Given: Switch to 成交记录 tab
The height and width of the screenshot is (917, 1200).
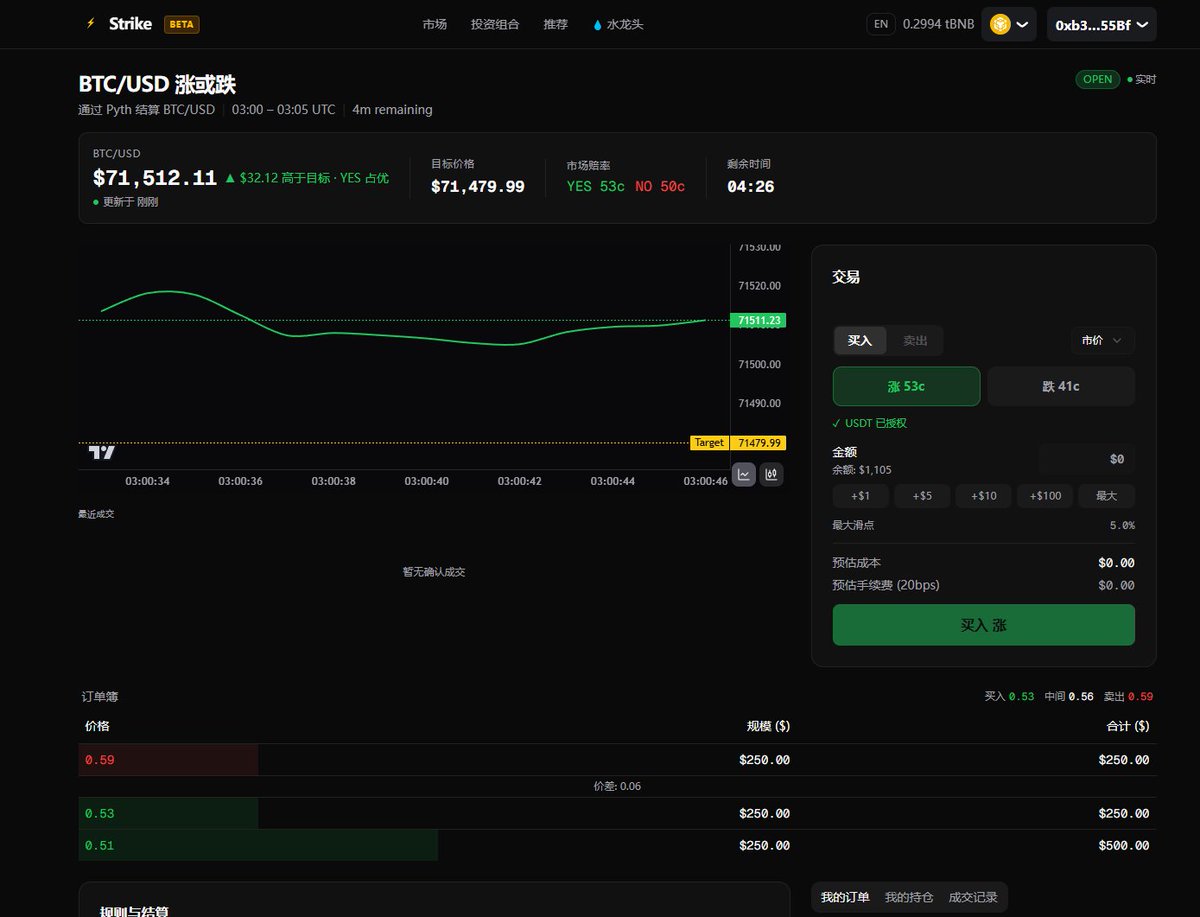Looking at the screenshot, I should [973, 897].
